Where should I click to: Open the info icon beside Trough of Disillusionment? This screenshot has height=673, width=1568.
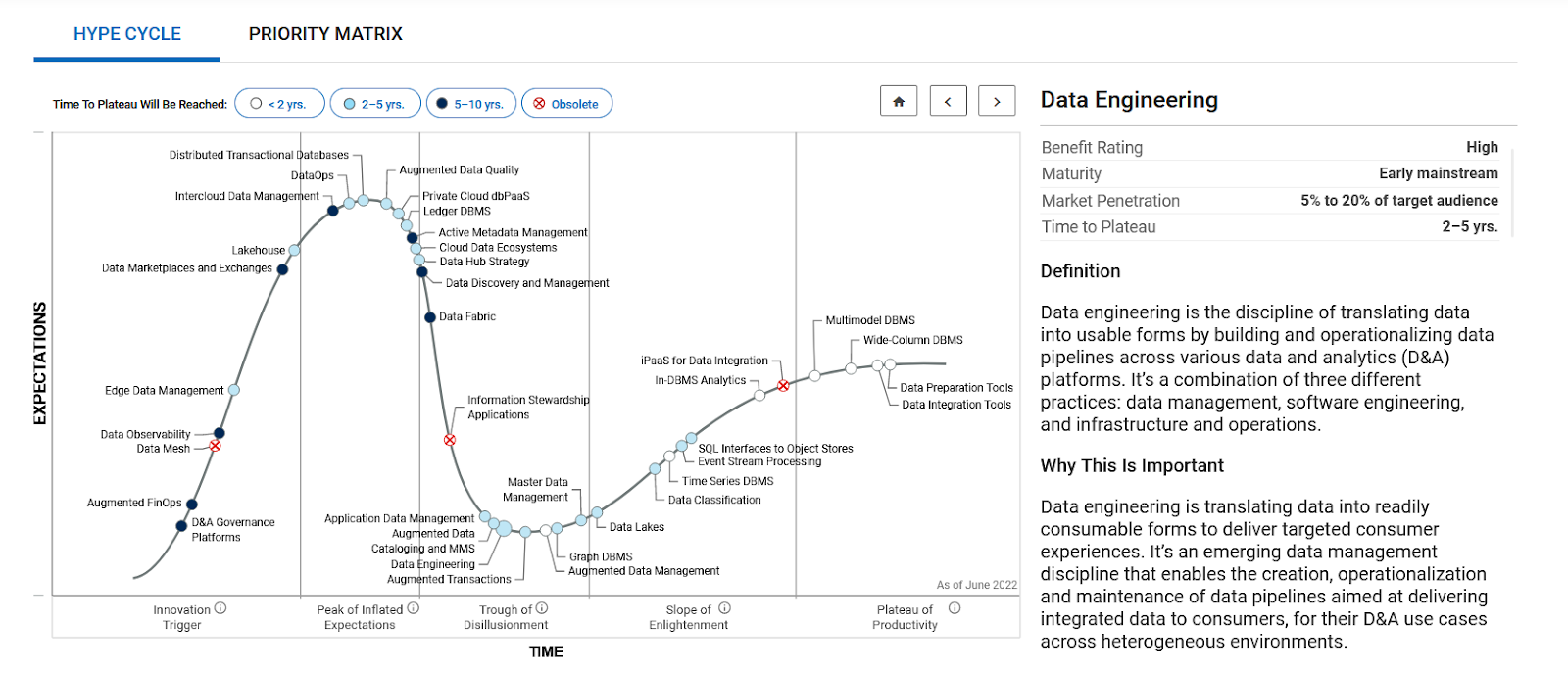[x=541, y=608]
